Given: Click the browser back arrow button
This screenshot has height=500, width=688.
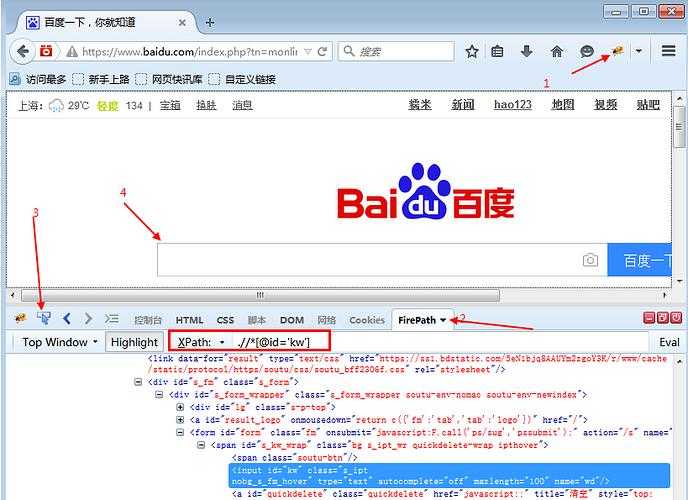Looking at the screenshot, I should 22,51.
